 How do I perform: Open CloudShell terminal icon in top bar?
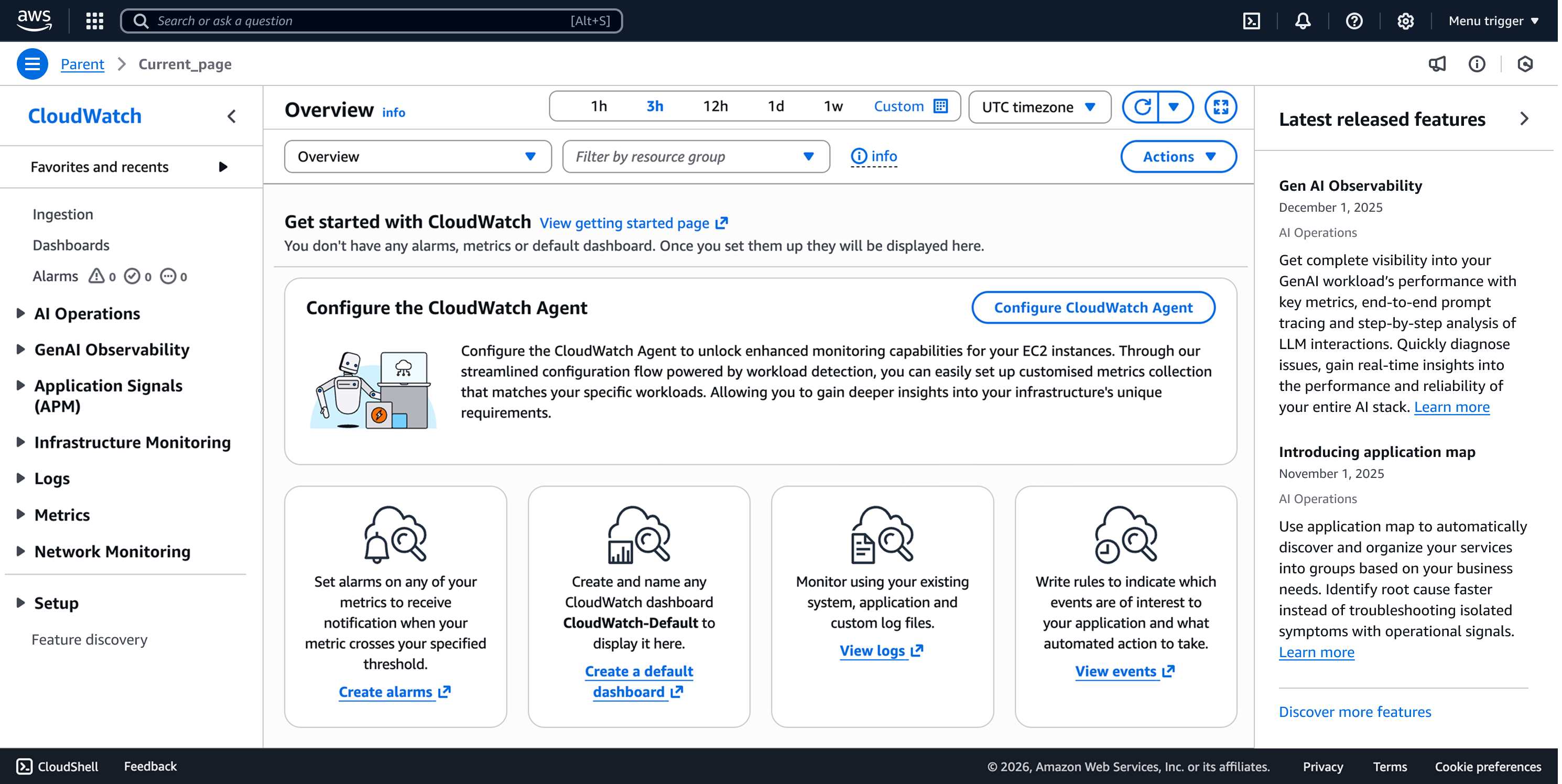(1251, 21)
